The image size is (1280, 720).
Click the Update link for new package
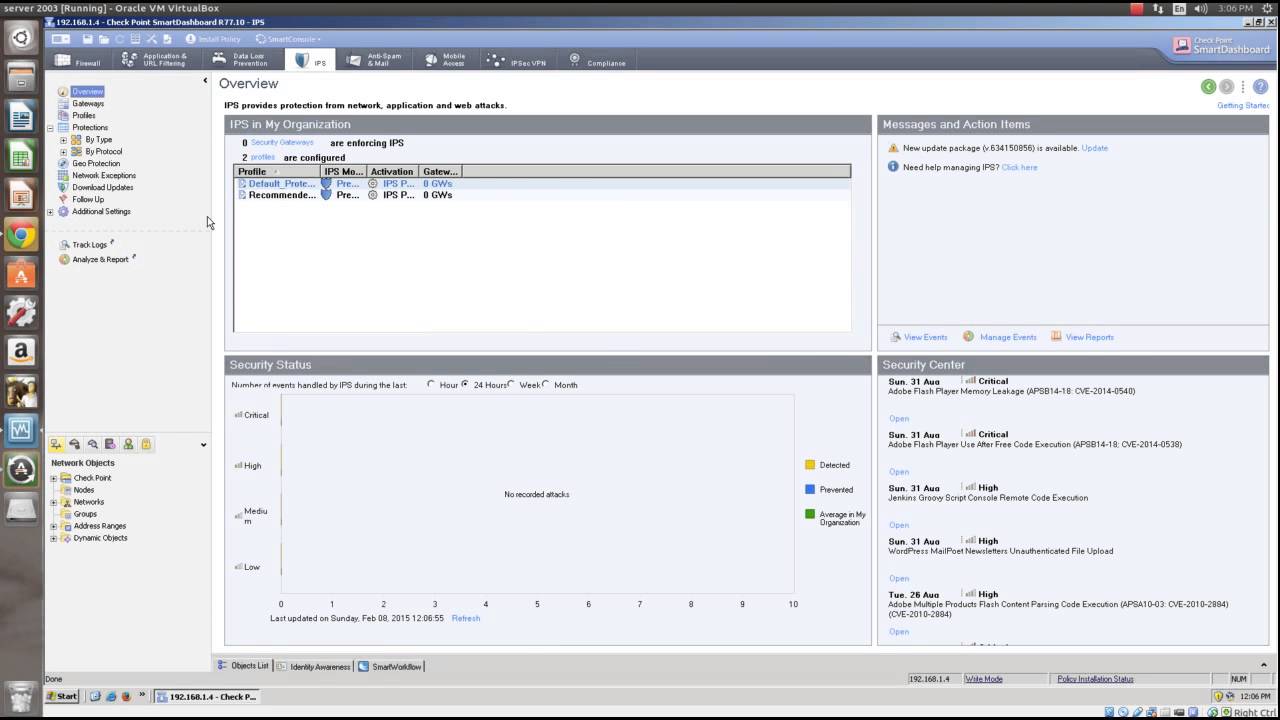pos(1094,148)
